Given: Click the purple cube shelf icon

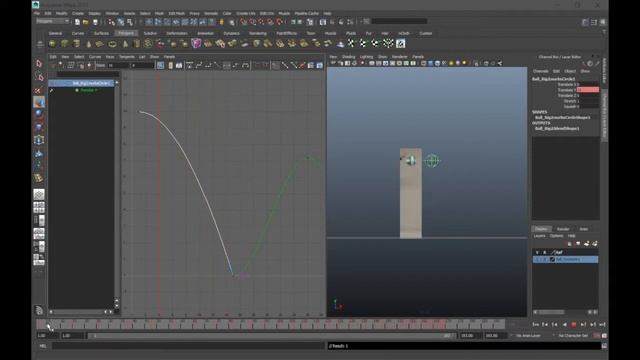Looking at the screenshot, I should click(196, 43).
